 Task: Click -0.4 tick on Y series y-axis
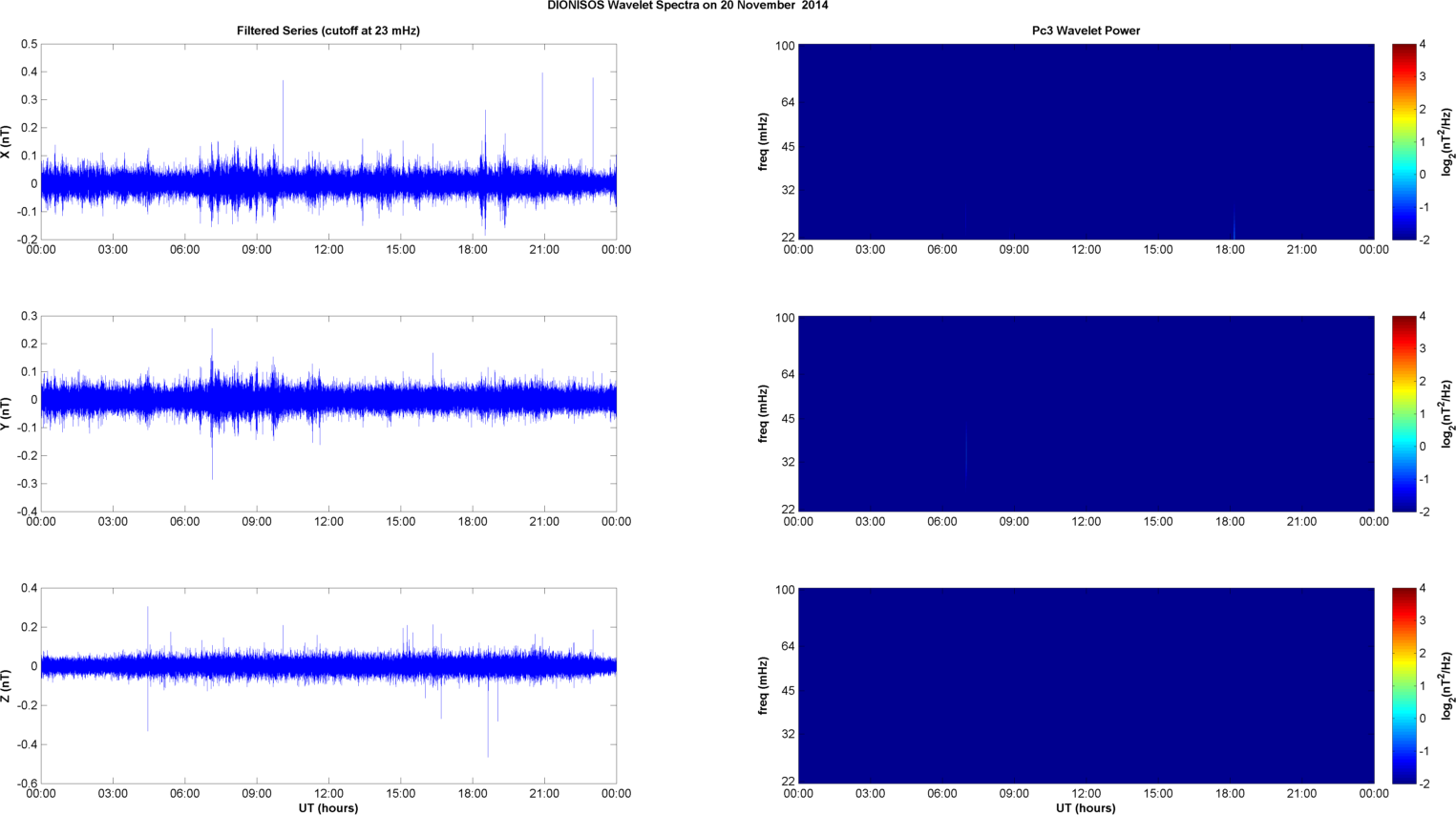[x=26, y=512]
